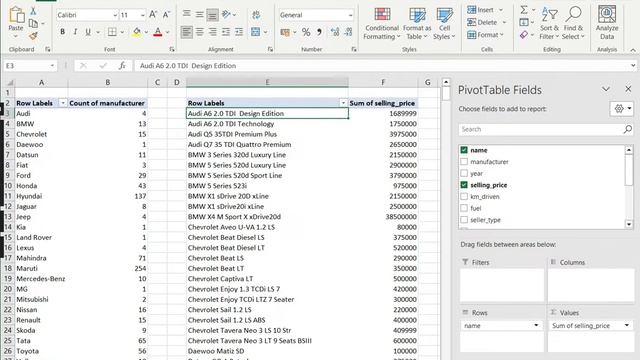Click the Wrap Text icon
640x360 pixels.
[x=256, y=15]
